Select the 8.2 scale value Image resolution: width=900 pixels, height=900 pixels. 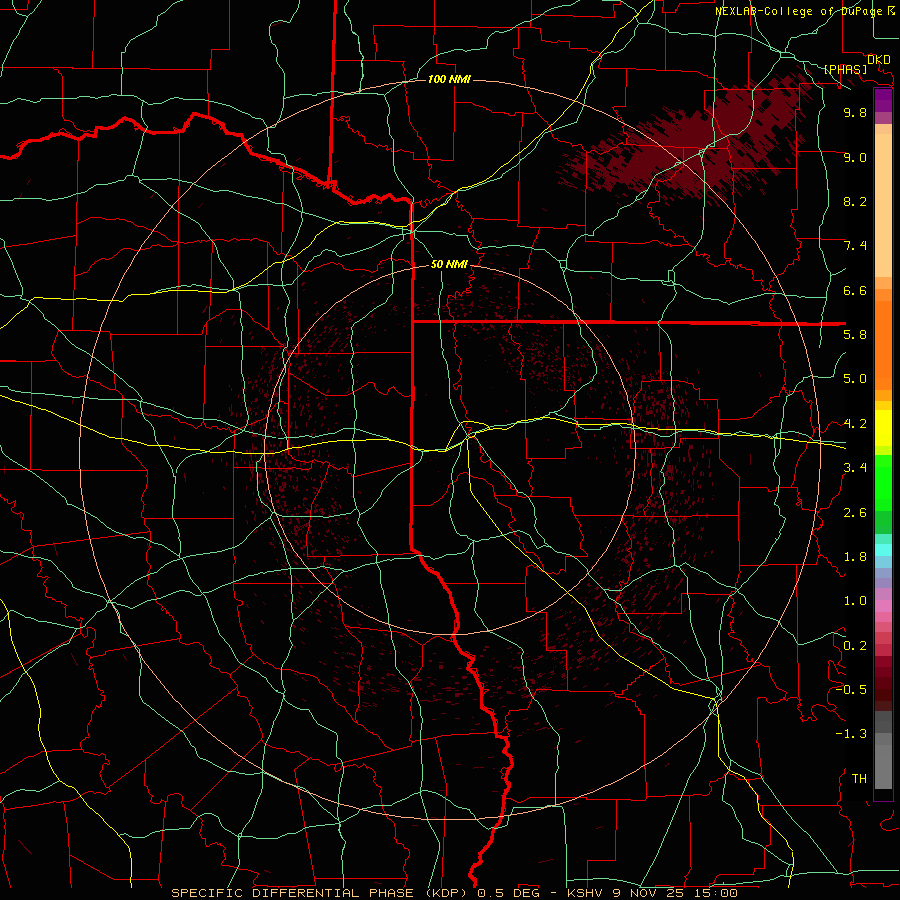(x=855, y=201)
